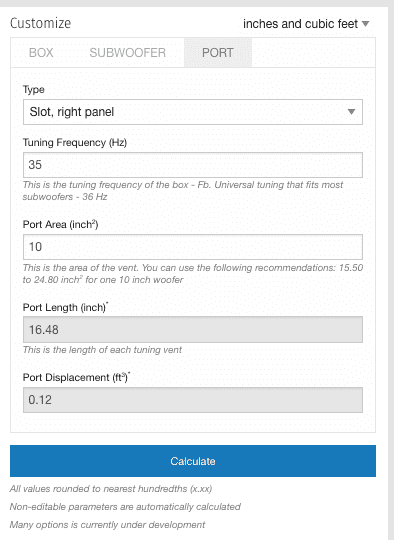Click the 'Type' label
Viewport: 394px width, 540px height.
point(33,90)
